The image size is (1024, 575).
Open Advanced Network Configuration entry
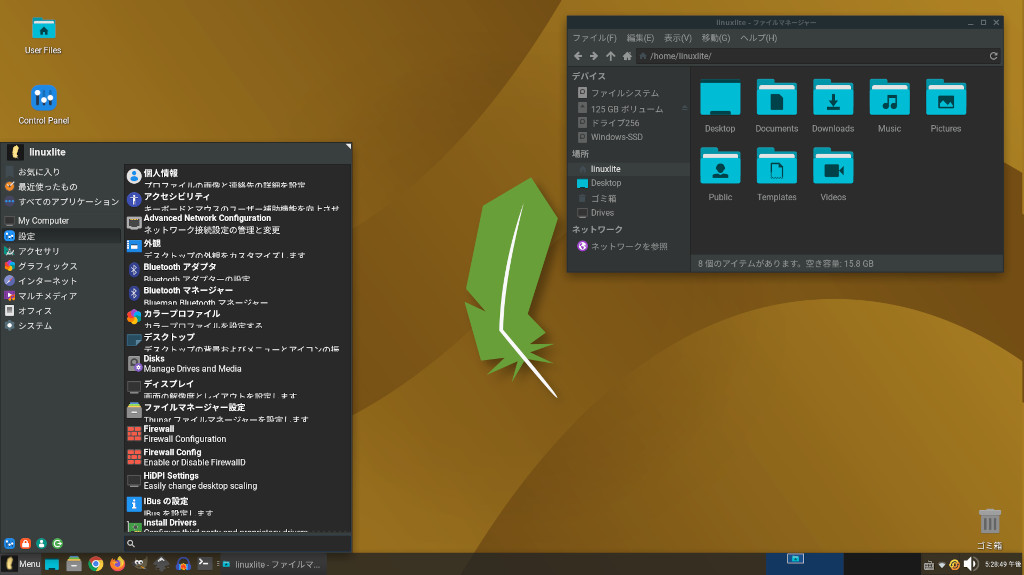(238, 224)
